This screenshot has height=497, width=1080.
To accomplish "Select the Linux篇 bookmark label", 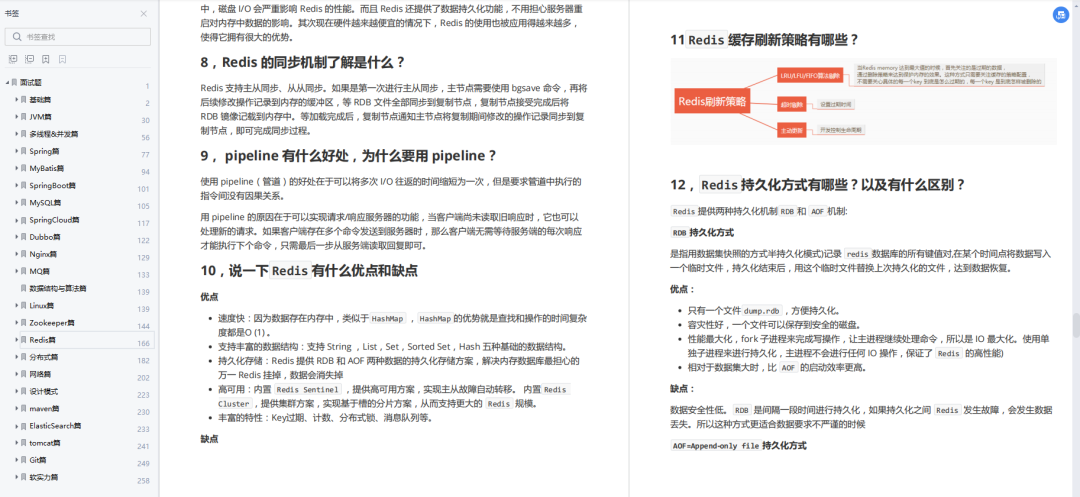I will coord(41,306).
